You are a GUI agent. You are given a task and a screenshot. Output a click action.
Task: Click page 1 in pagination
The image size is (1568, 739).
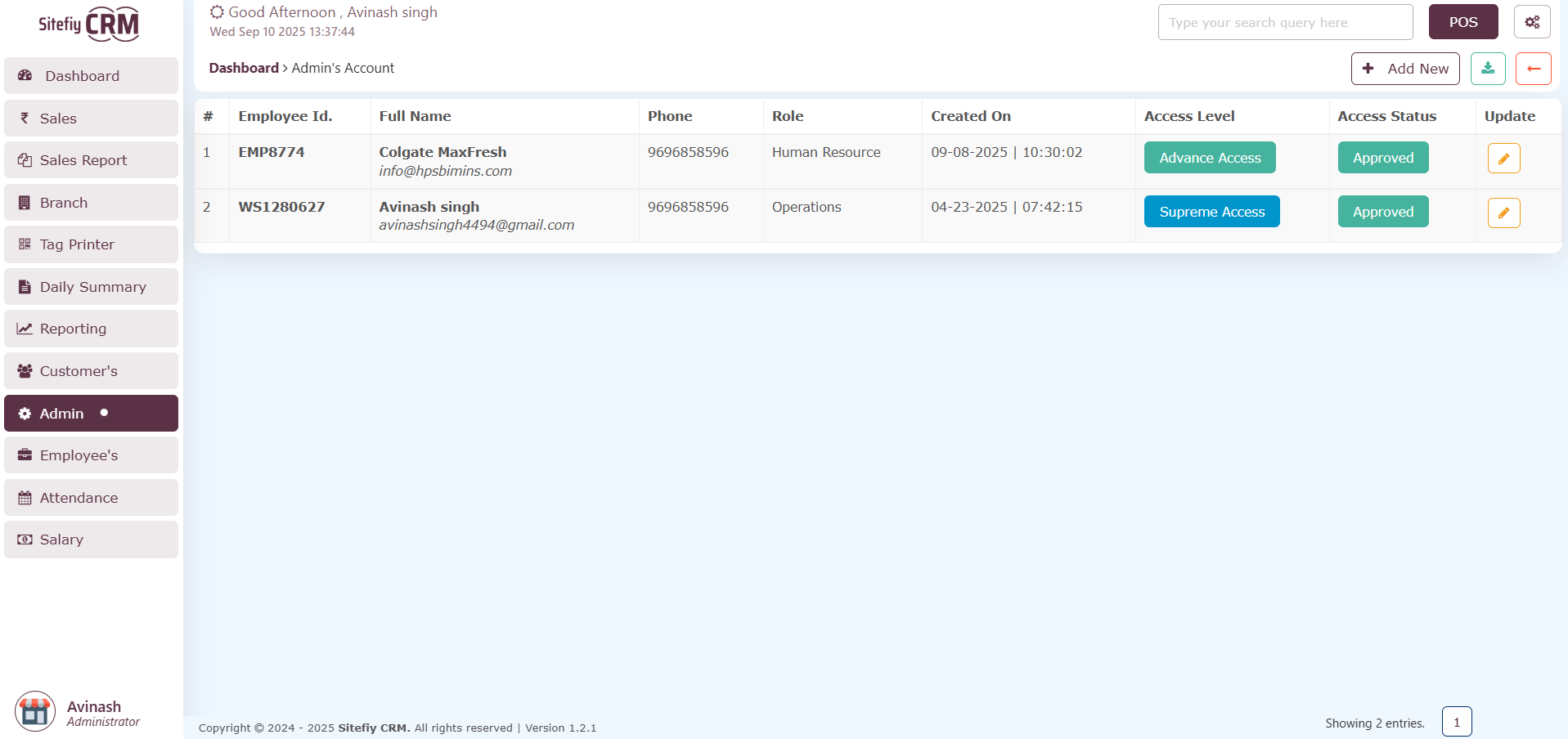point(1456,721)
